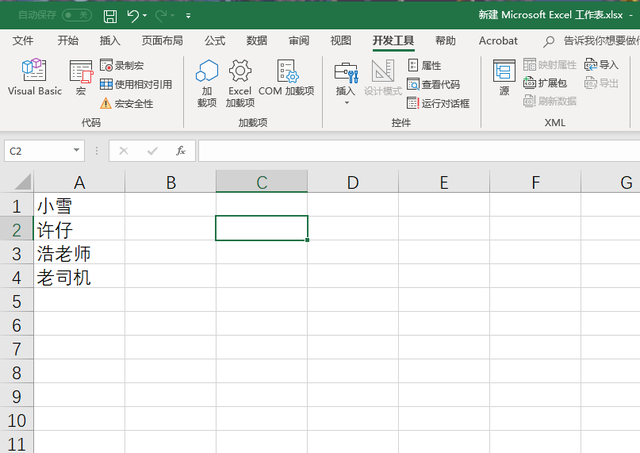Toggle 使用相对引用 relative references
The height and width of the screenshot is (453, 640).
coord(136,84)
